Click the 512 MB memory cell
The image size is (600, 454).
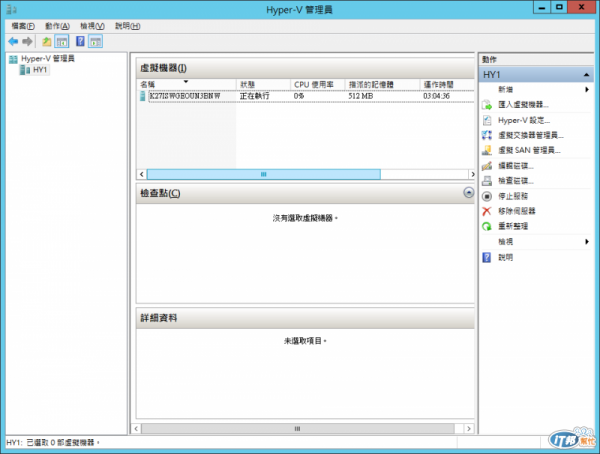(360, 96)
